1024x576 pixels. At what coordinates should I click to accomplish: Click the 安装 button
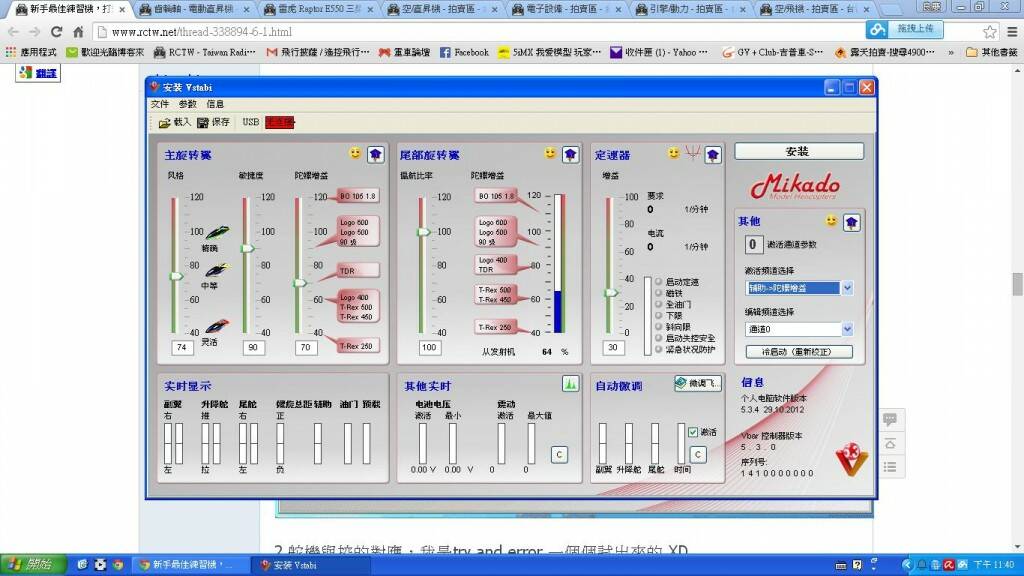pyautogui.click(x=798, y=151)
